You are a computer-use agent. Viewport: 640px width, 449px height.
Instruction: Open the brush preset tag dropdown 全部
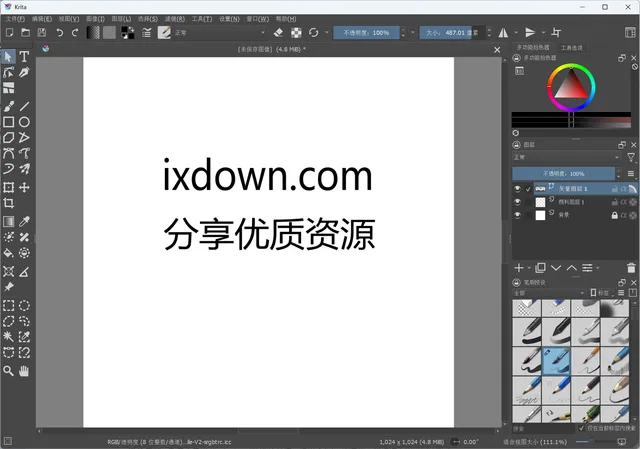[x=549, y=293]
